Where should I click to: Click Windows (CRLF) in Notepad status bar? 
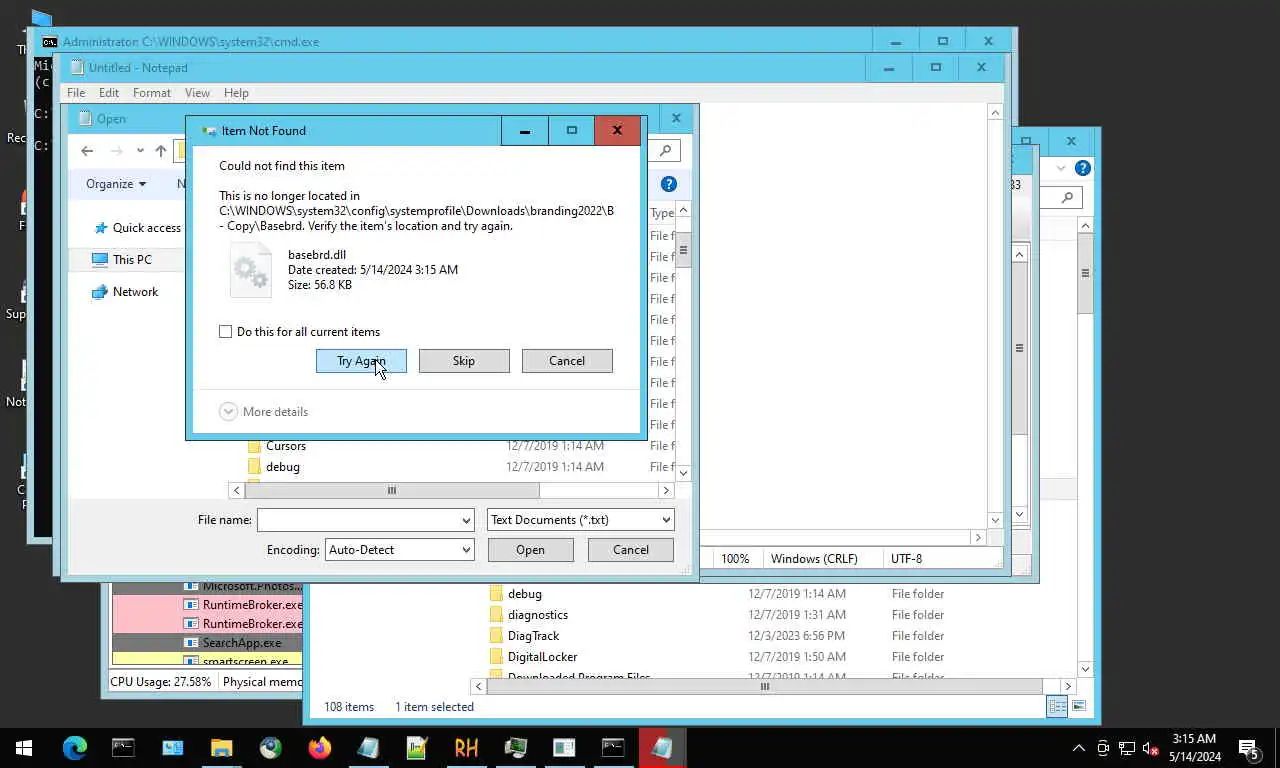click(814, 558)
